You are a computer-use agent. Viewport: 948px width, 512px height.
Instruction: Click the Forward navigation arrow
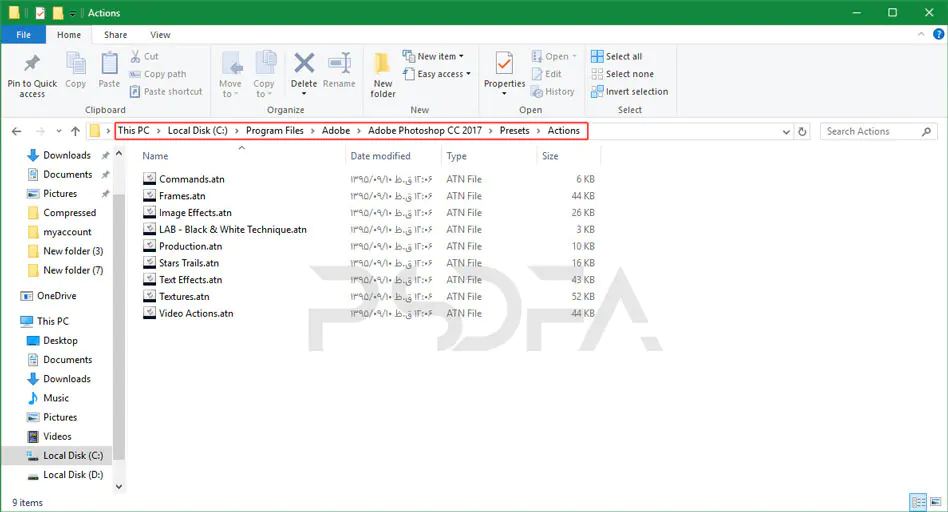pos(40,131)
